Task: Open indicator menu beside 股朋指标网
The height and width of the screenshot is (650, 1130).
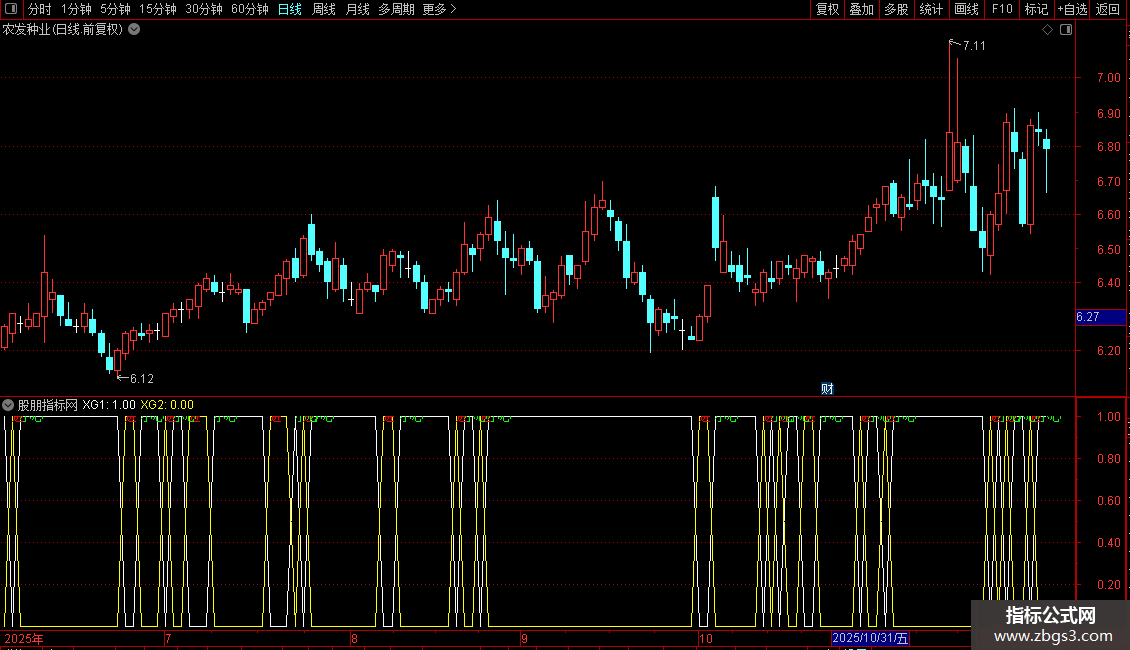Action: (x=8, y=405)
